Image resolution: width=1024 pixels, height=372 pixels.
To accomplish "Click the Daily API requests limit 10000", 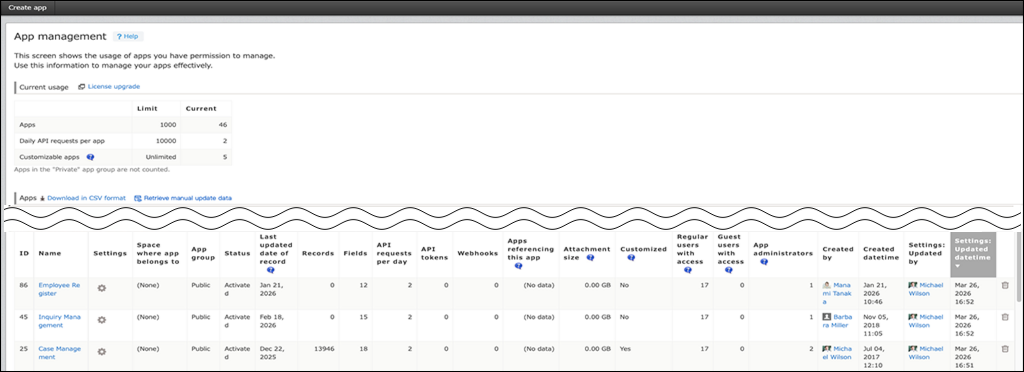I will pyautogui.click(x=165, y=140).
